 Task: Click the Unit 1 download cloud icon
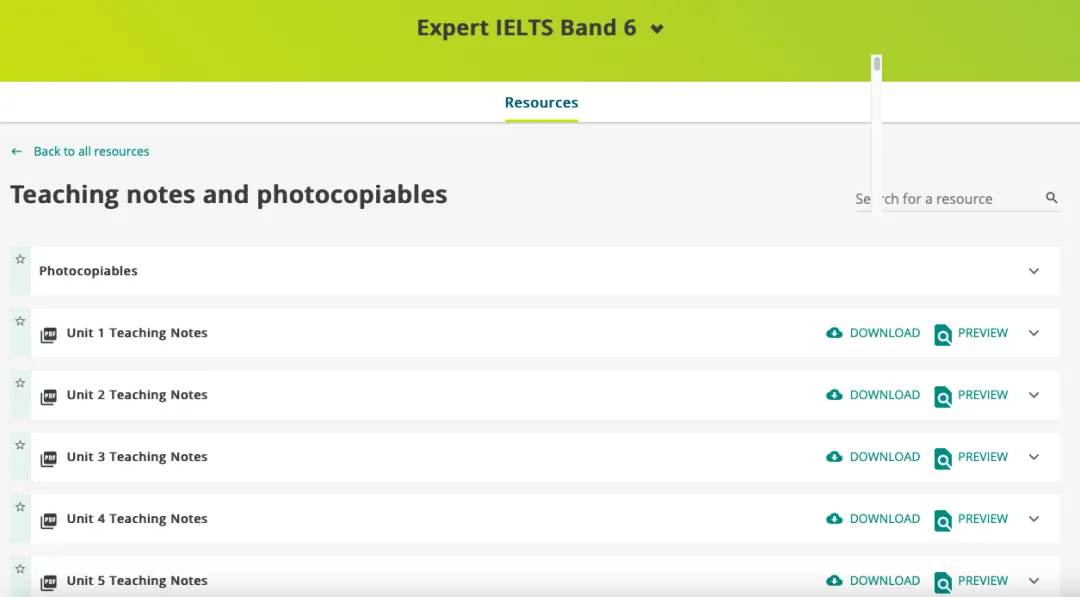pos(834,333)
